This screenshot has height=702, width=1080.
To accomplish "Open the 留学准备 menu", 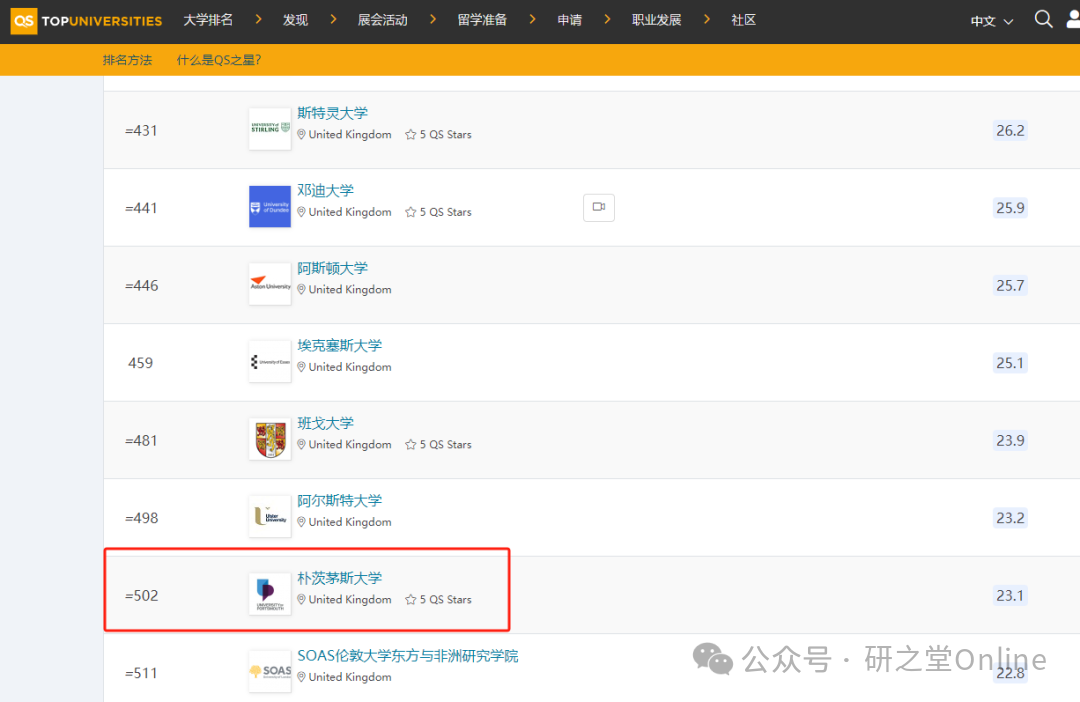I will [x=482, y=20].
